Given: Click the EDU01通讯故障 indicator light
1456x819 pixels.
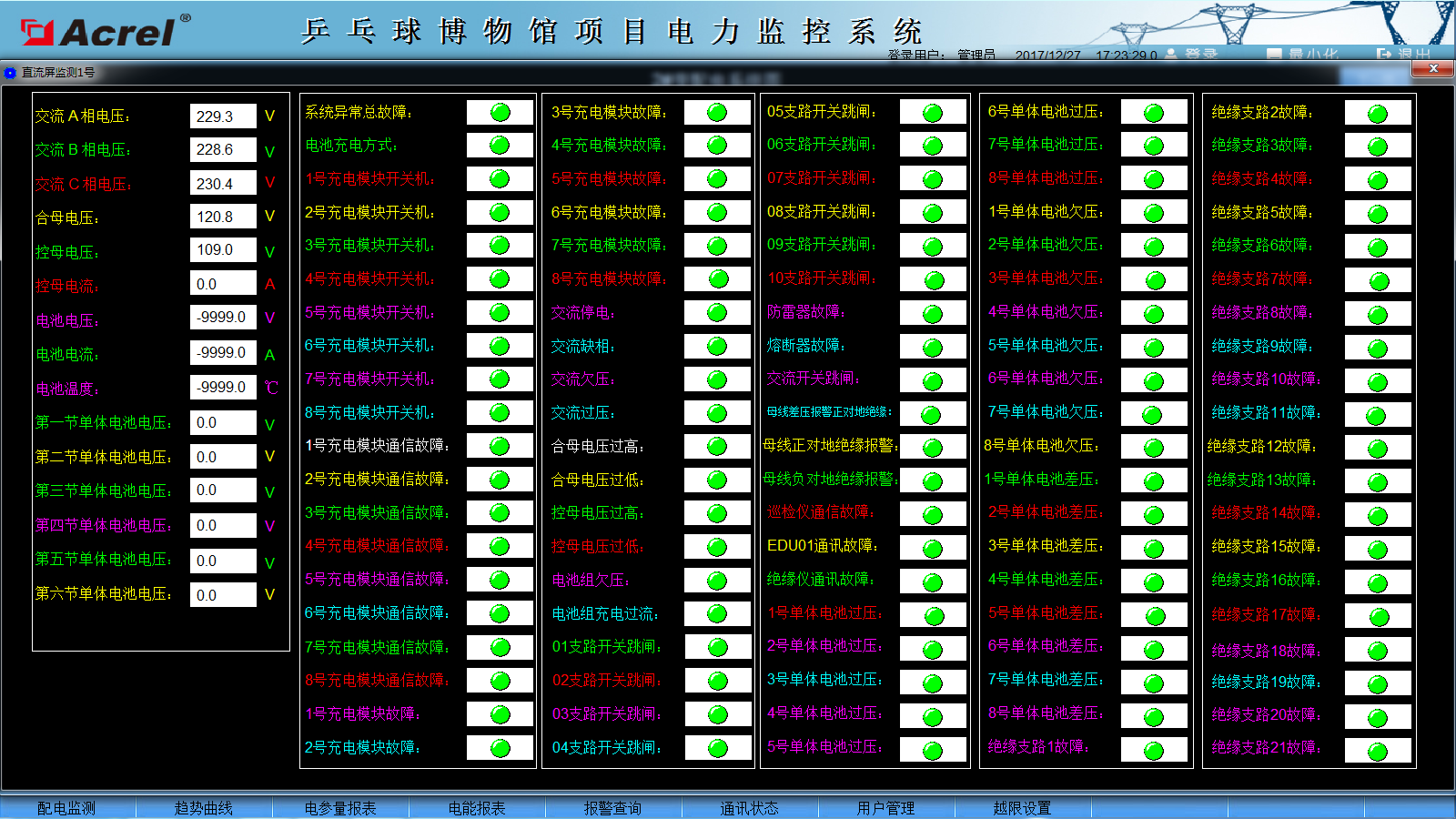Looking at the screenshot, I should point(934,549).
